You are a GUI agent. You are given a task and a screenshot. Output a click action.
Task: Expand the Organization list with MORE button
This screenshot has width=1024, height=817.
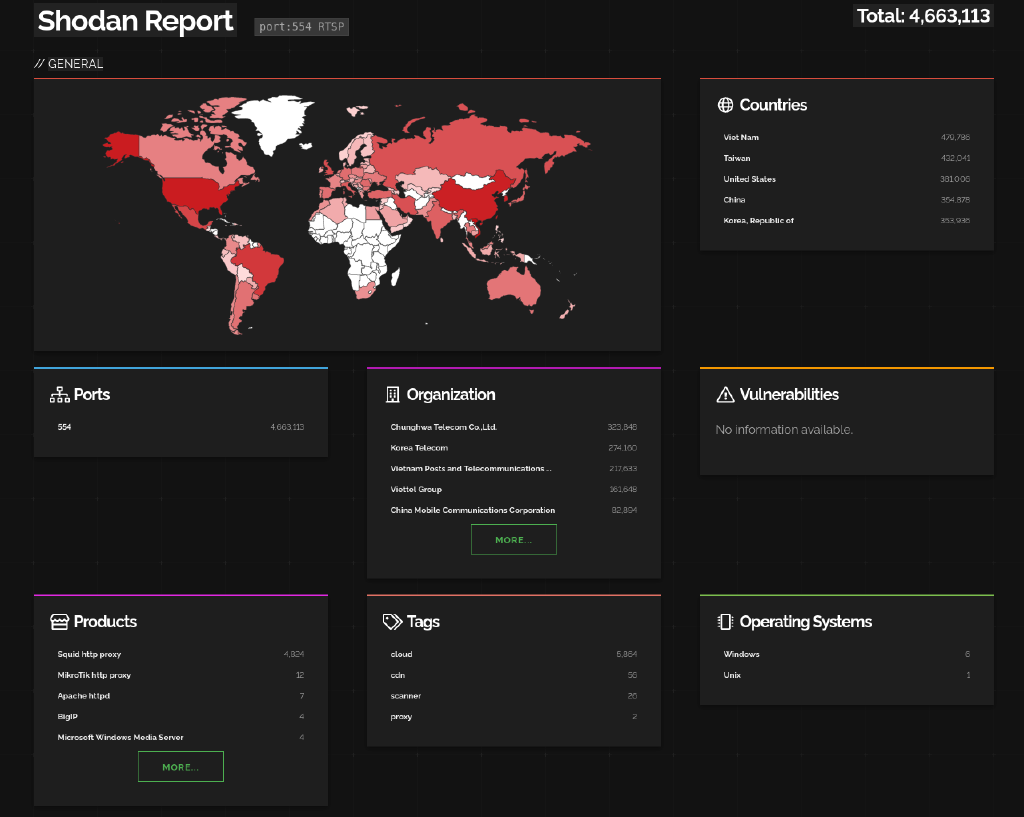click(x=513, y=540)
